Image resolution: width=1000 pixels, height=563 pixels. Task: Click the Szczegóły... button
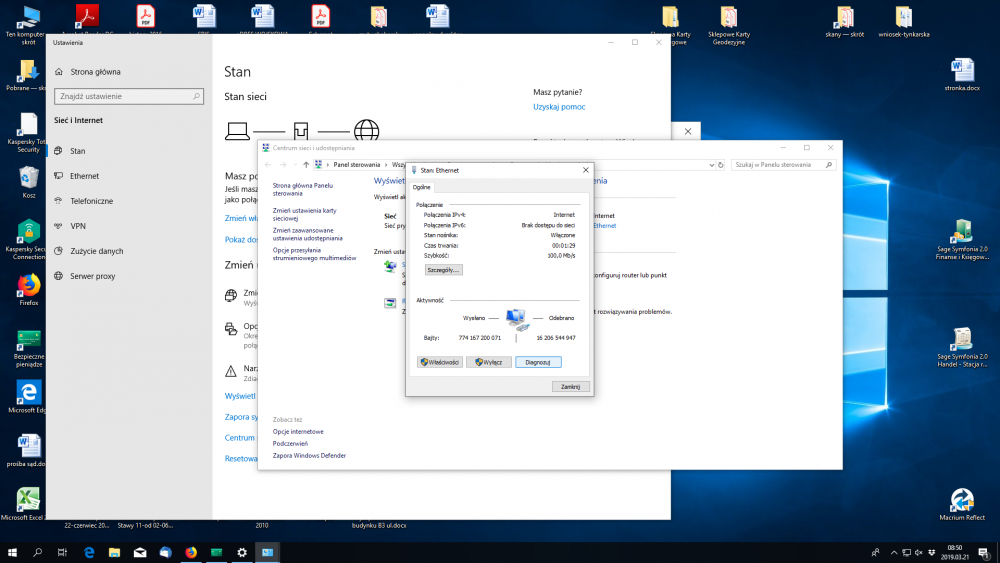pyautogui.click(x=443, y=270)
